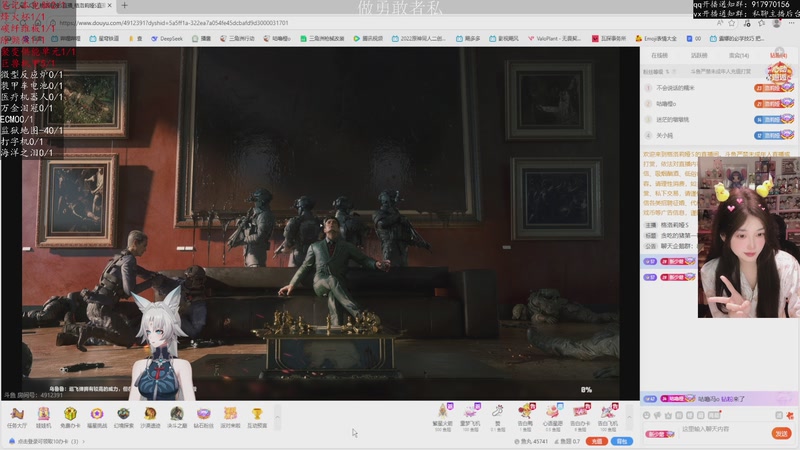
Task: Open the ValoPlant bookmark
Action: [x=555, y=38]
